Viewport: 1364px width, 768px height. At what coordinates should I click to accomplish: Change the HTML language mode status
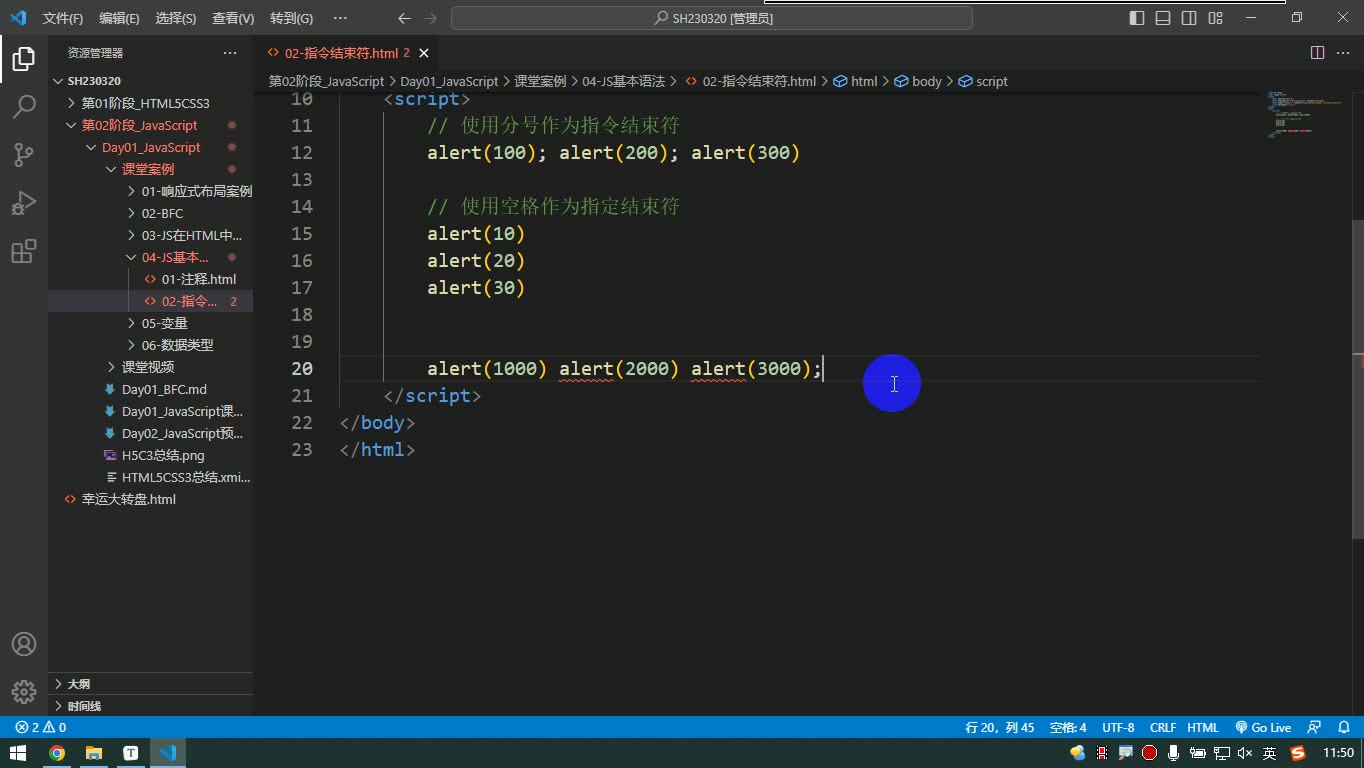pyautogui.click(x=1203, y=728)
